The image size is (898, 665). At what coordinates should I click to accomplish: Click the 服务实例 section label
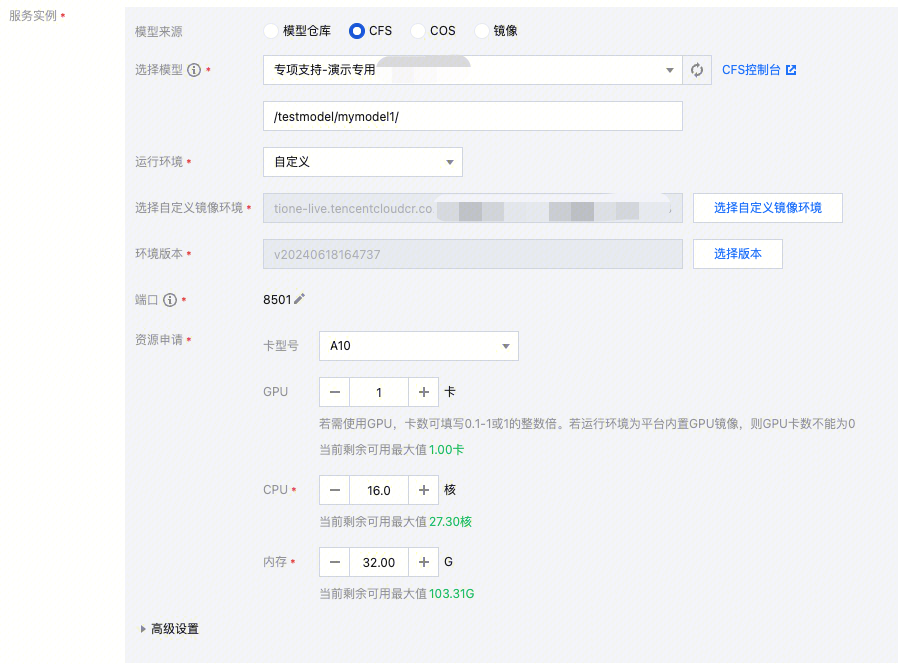point(33,16)
